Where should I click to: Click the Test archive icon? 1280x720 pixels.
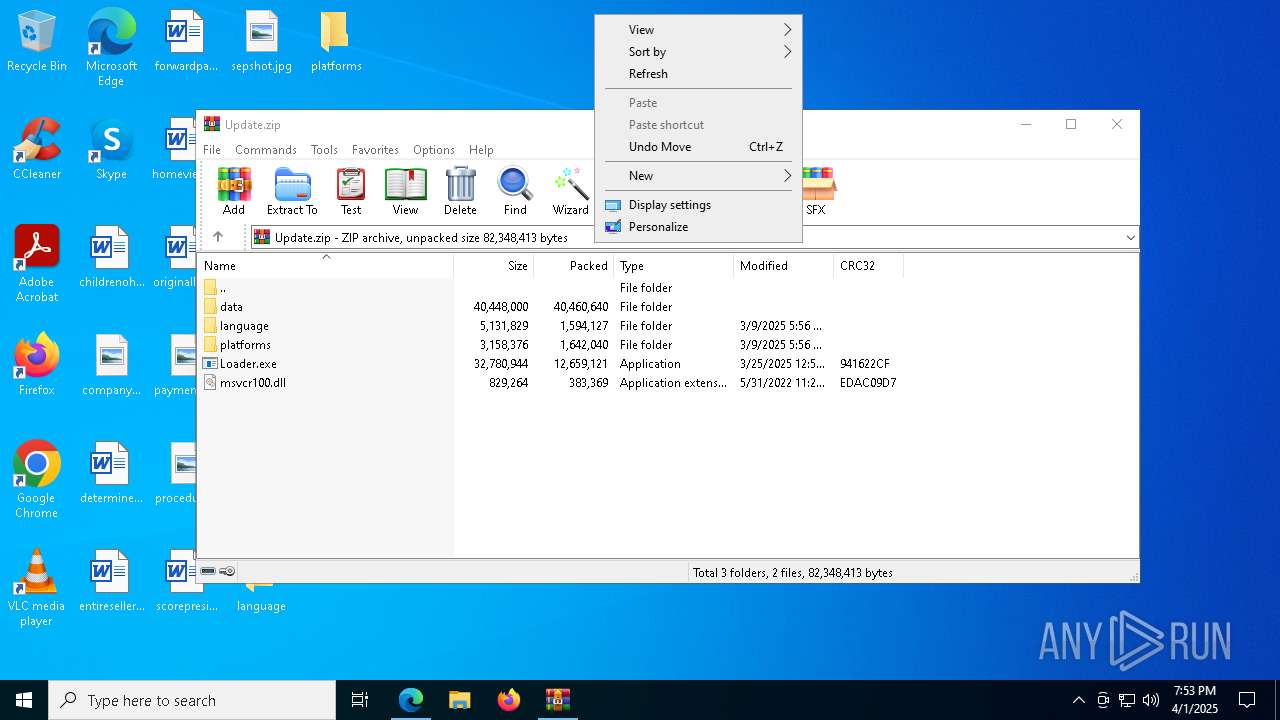click(x=351, y=191)
